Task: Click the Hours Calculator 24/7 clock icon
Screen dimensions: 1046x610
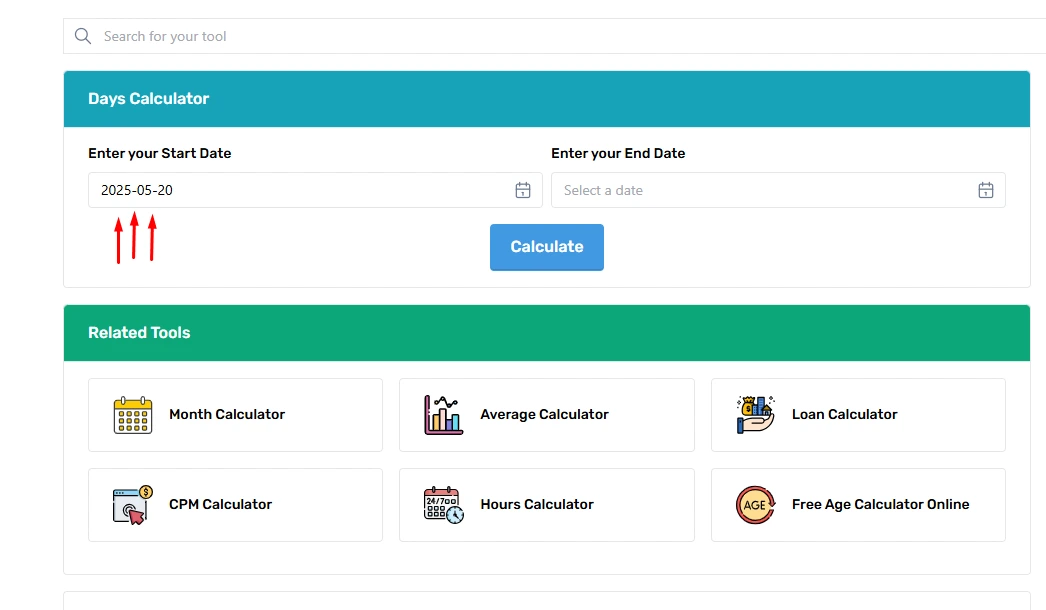Action: click(x=444, y=505)
